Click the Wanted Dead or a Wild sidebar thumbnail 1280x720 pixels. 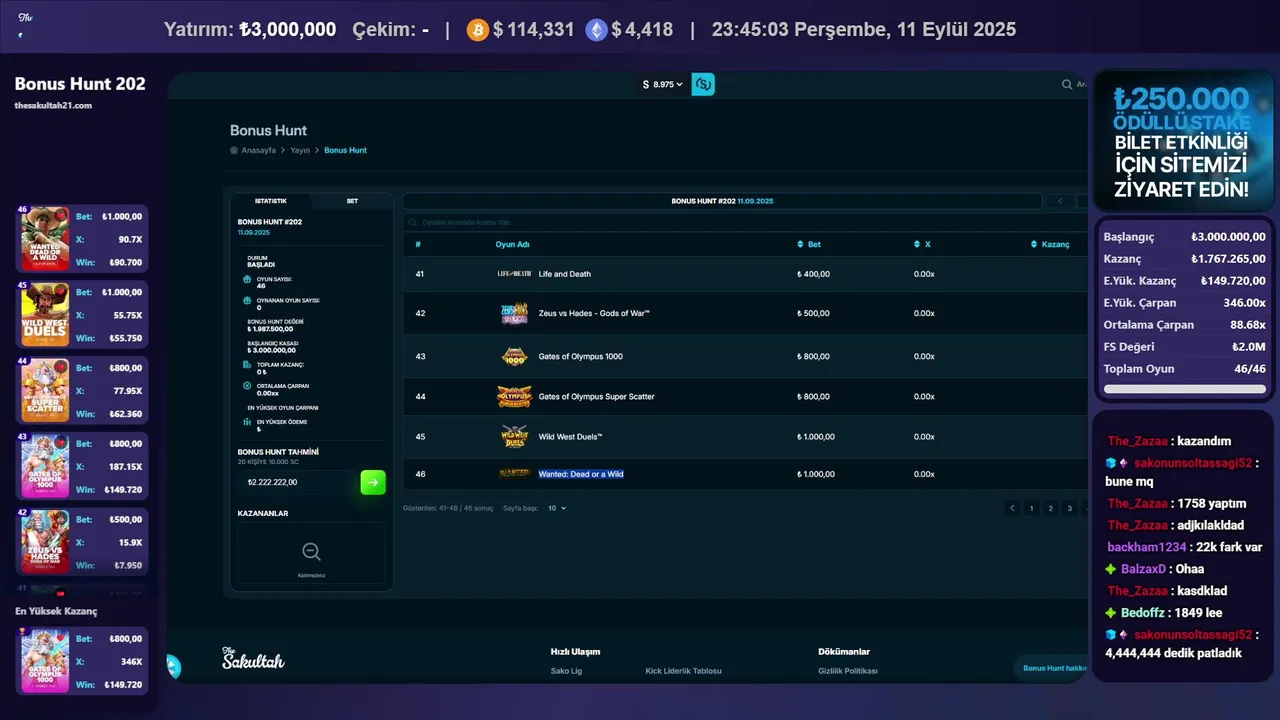[45, 239]
